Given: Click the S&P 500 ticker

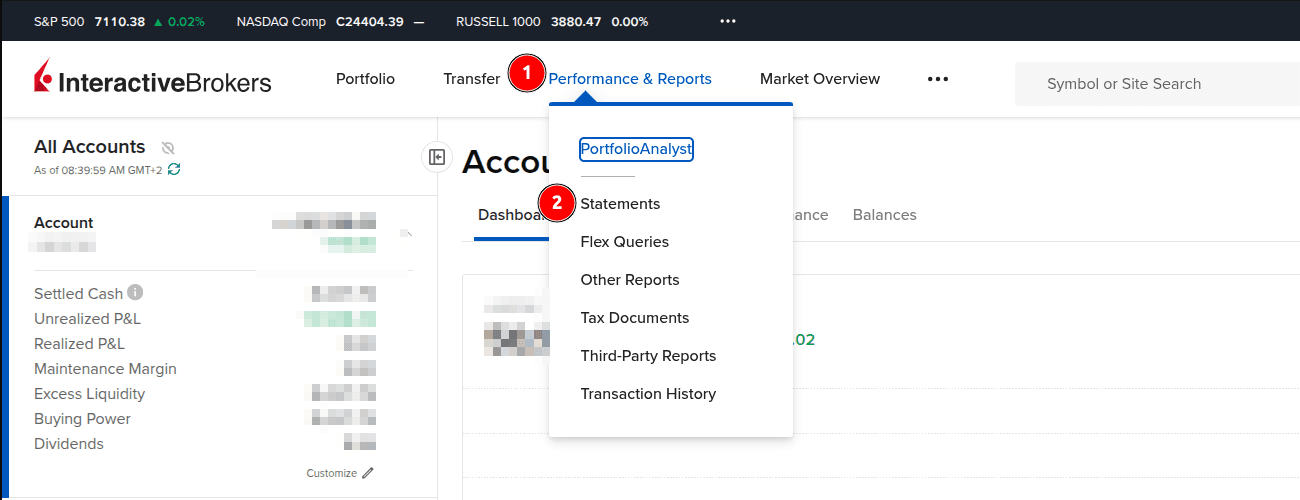Looking at the screenshot, I should 119,21.
